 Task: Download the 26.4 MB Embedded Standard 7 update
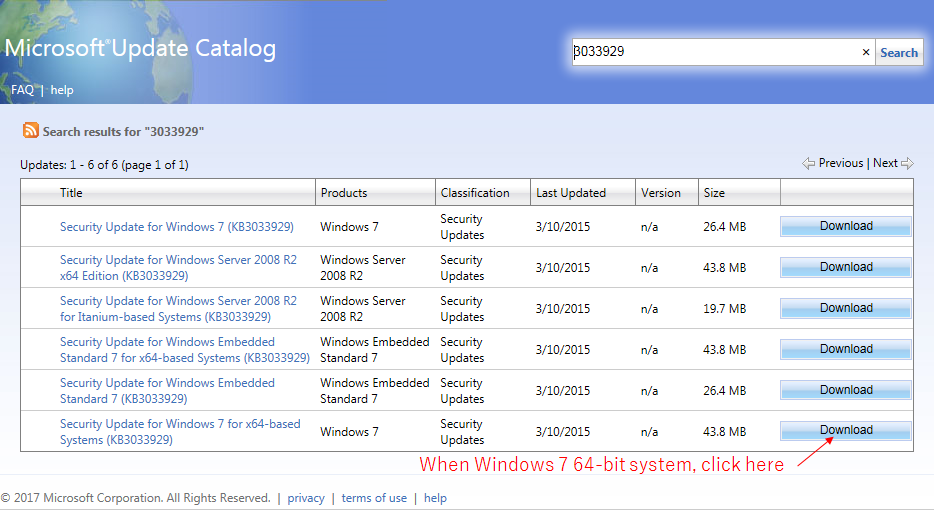846,391
